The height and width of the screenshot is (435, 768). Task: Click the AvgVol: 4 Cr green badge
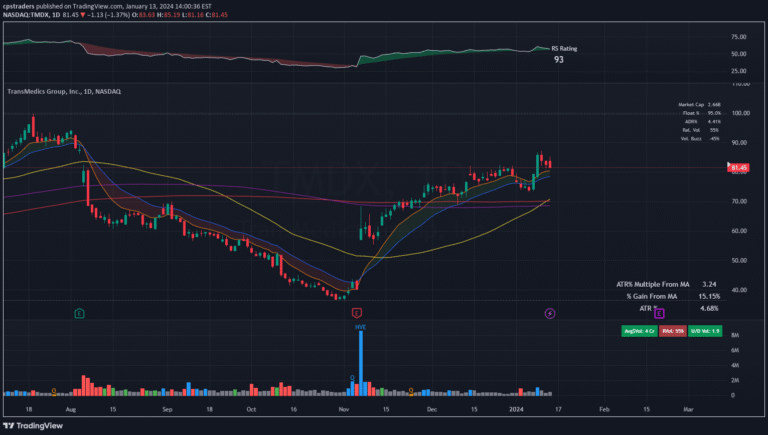(x=639, y=331)
